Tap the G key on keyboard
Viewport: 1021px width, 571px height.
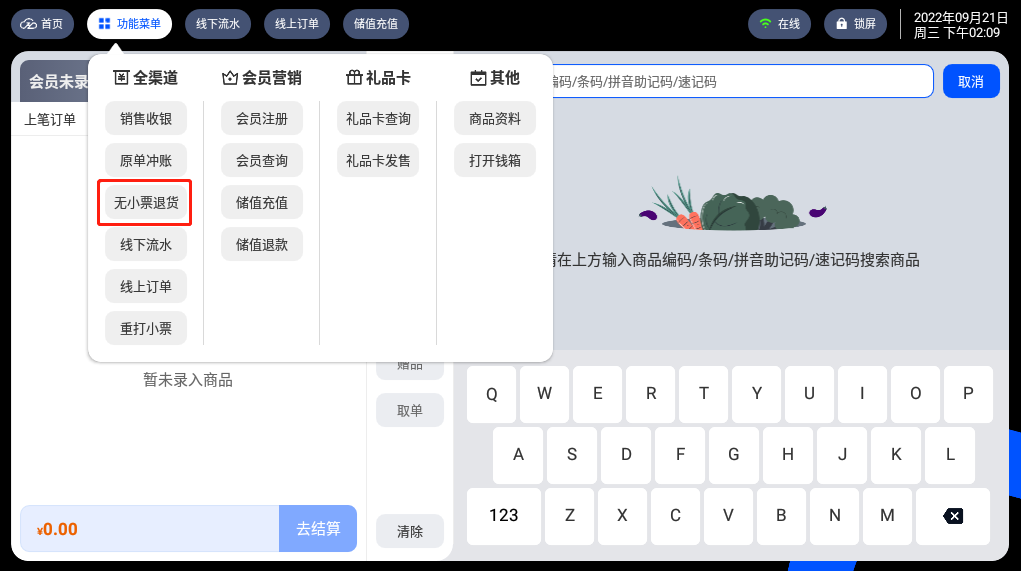(734, 455)
